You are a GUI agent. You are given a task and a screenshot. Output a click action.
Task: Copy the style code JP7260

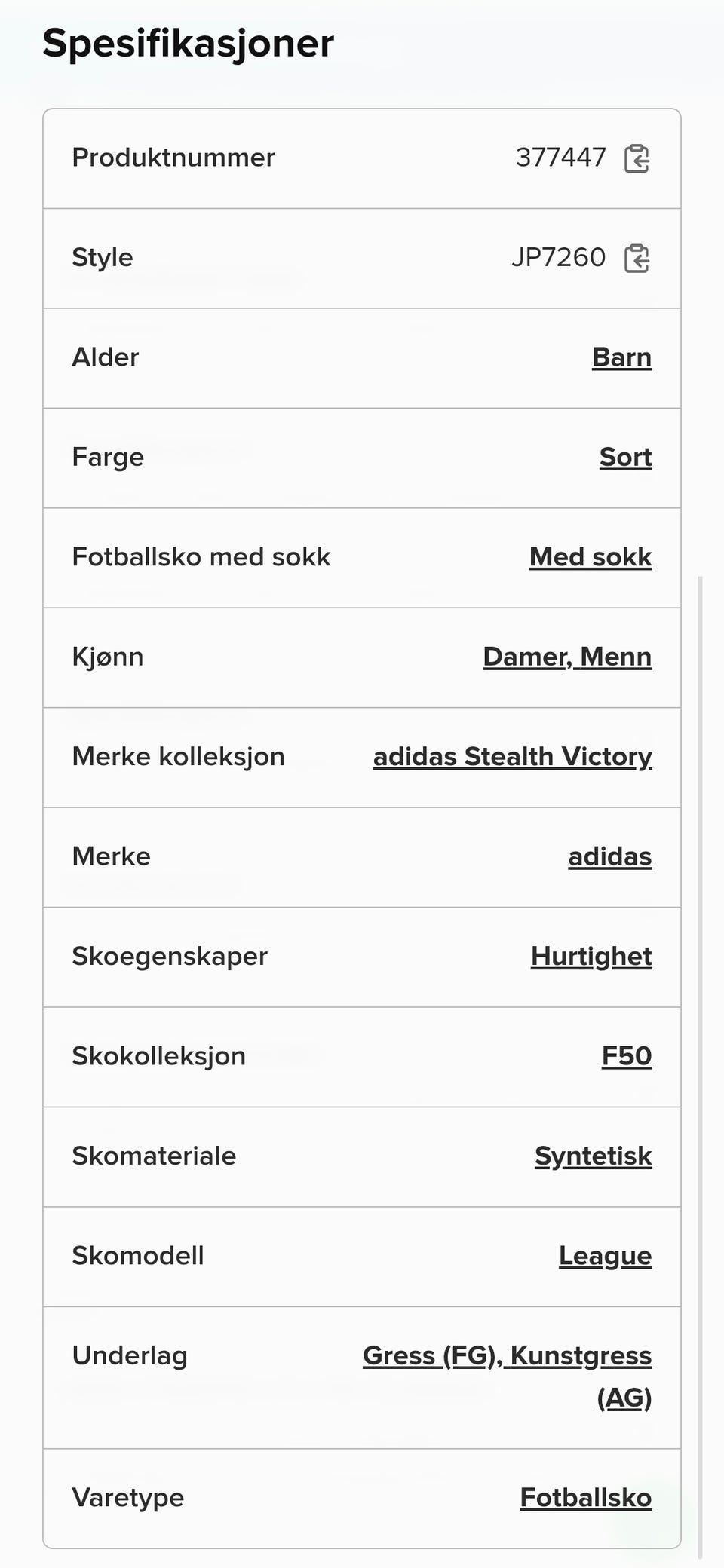637,258
